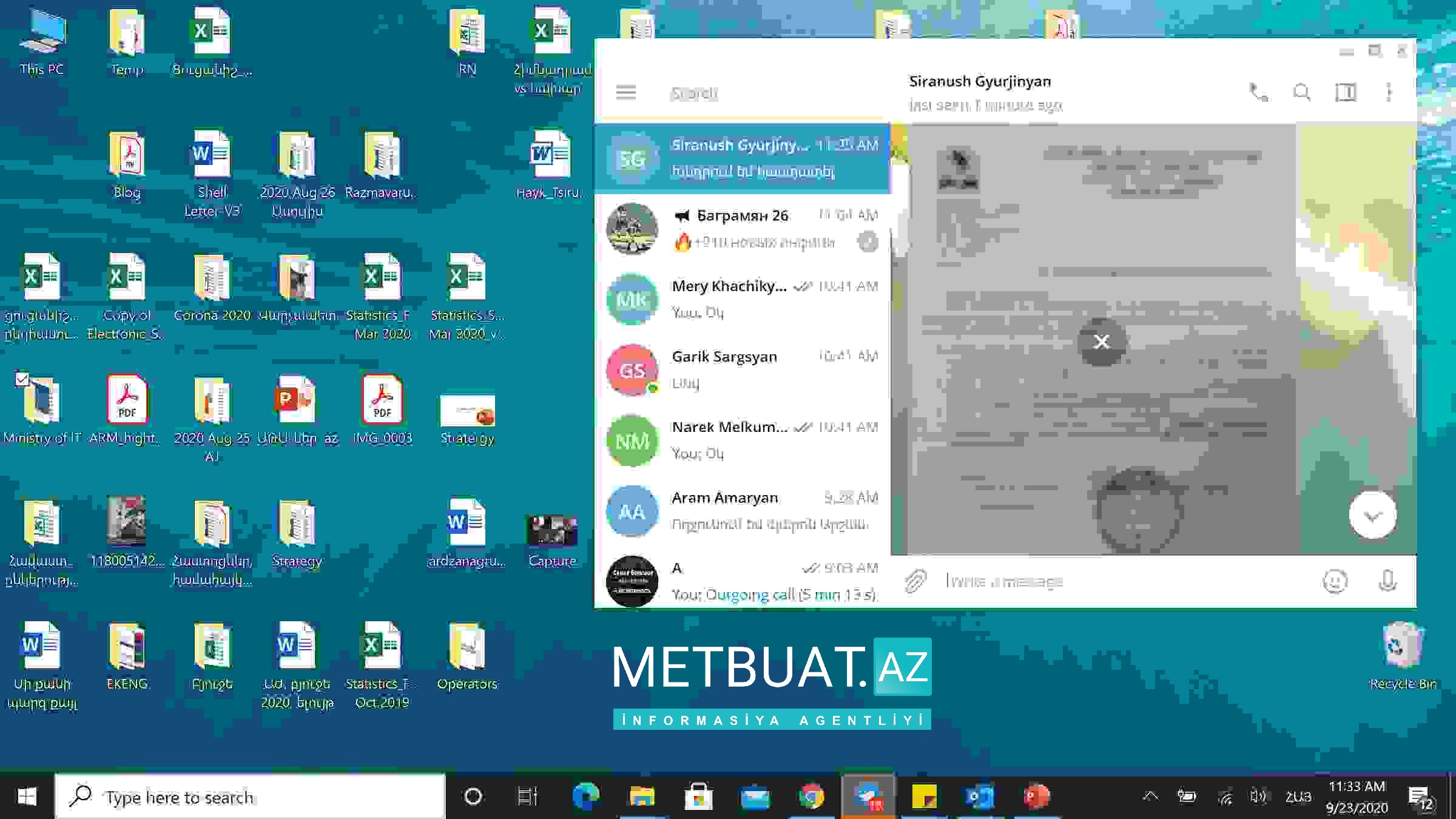Open File Explorer from taskbar
The image size is (1456, 819).
point(642,797)
